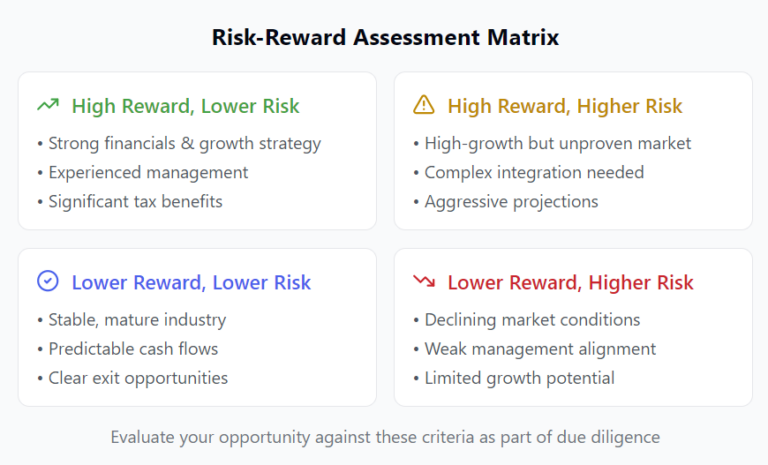Click High-growth but unproven market bullet
Viewport: 768px width, 465px height.
point(557,143)
